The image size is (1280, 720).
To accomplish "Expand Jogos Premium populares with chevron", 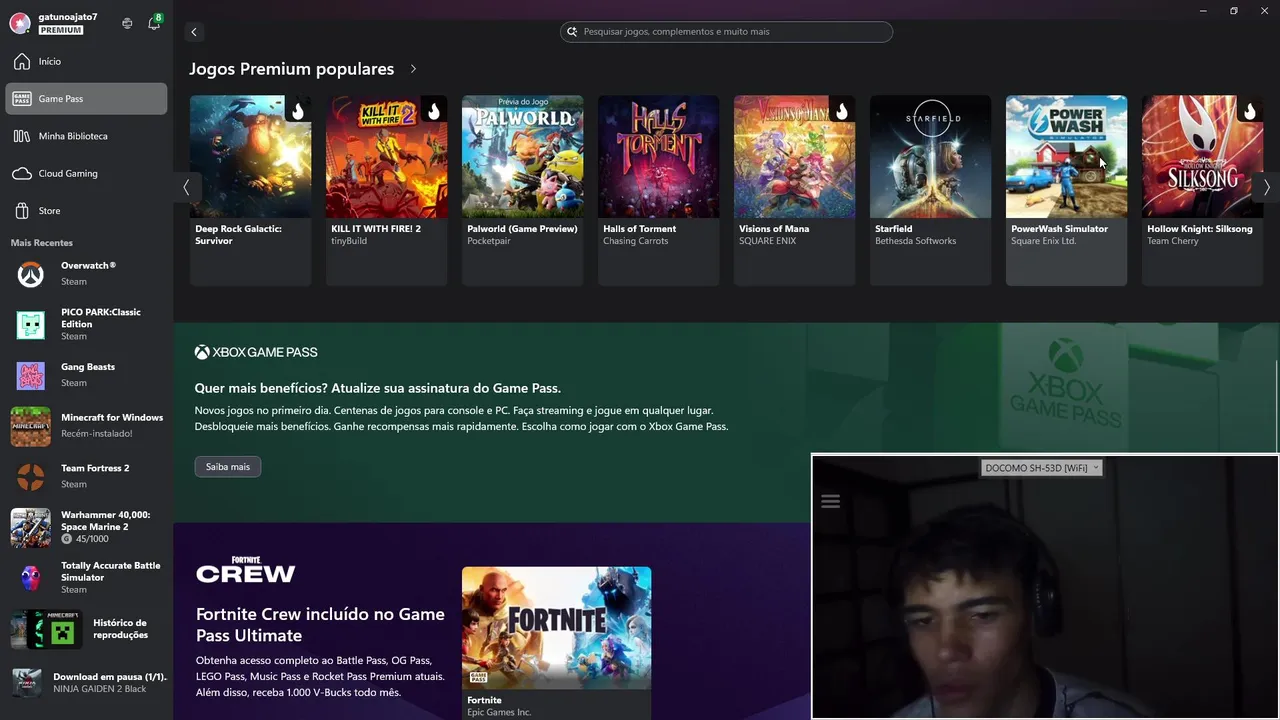I will (x=413, y=69).
